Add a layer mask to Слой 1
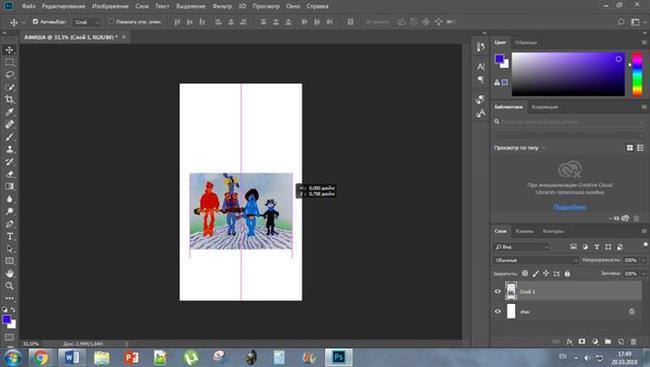This screenshot has width=650, height=367. pyautogui.click(x=582, y=341)
